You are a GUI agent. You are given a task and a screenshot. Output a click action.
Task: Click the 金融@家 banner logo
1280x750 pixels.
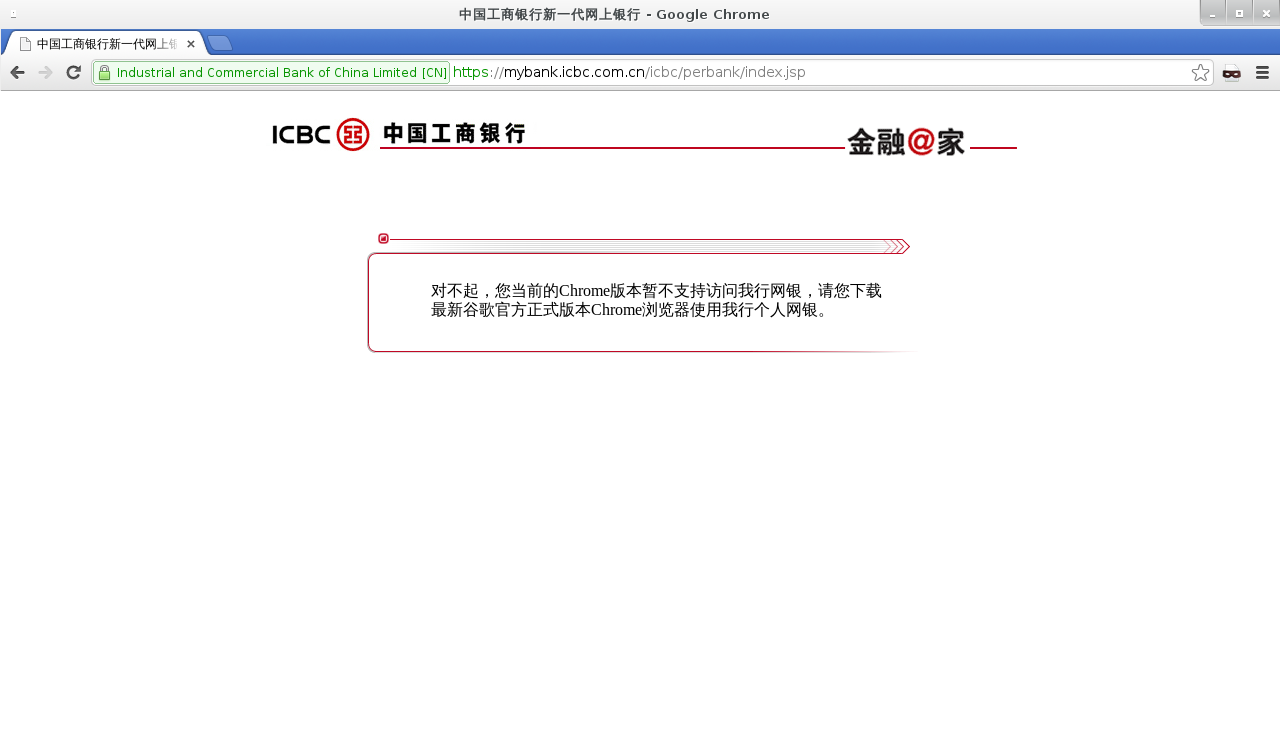906,142
